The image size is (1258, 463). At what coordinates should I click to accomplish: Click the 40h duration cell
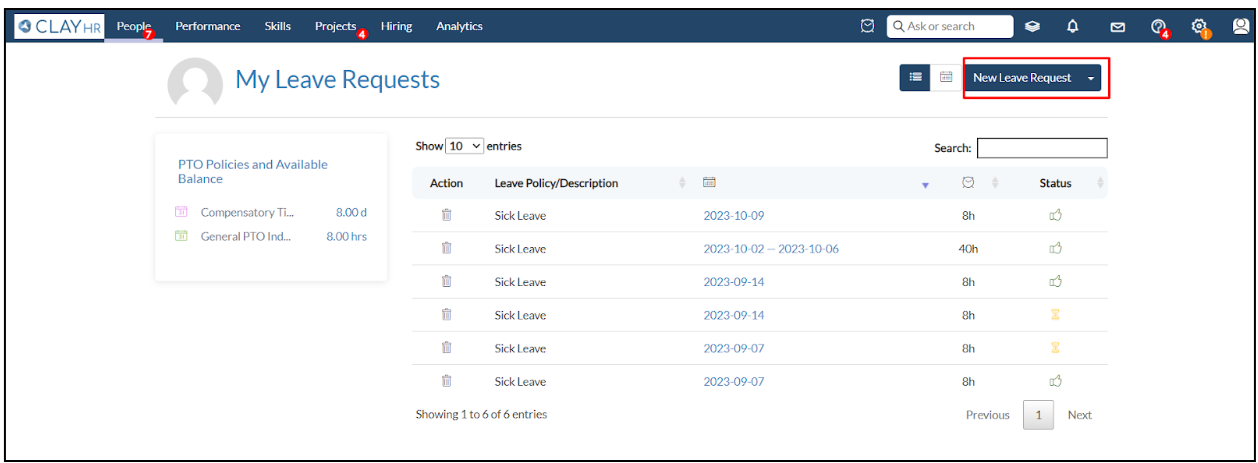pyautogui.click(x=968, y=249)
